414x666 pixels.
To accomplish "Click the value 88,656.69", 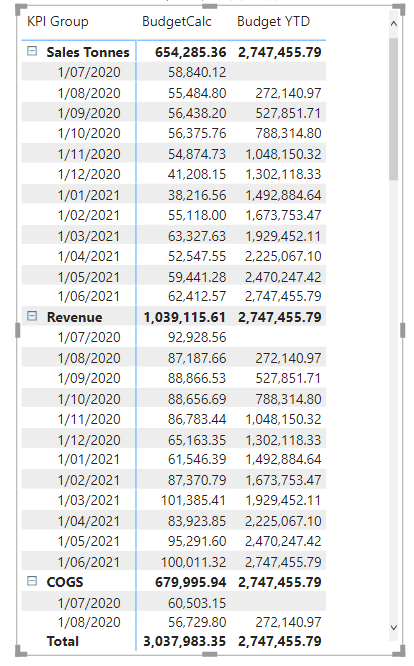I will [x=197, y=399].
